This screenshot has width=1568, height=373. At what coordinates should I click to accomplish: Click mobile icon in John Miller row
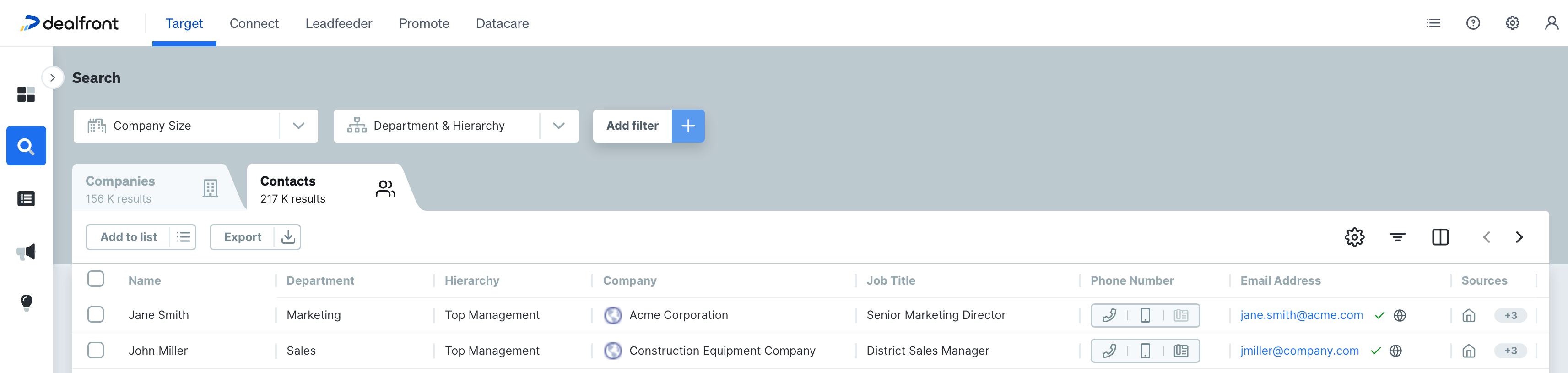pyautogui.click(x=1145, y=351)
